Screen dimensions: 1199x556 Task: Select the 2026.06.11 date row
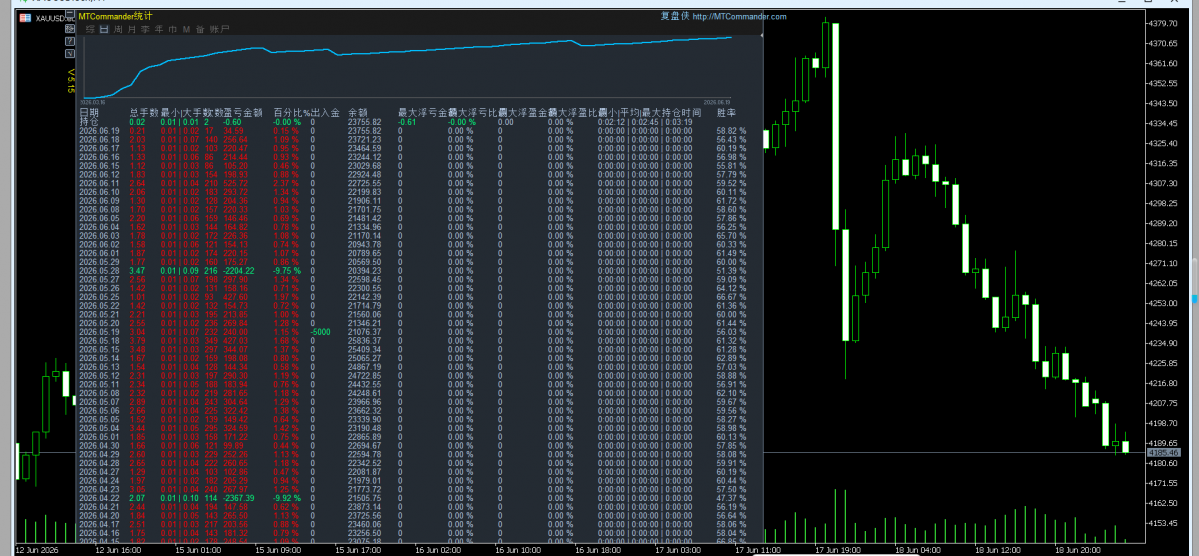[100, 183]
